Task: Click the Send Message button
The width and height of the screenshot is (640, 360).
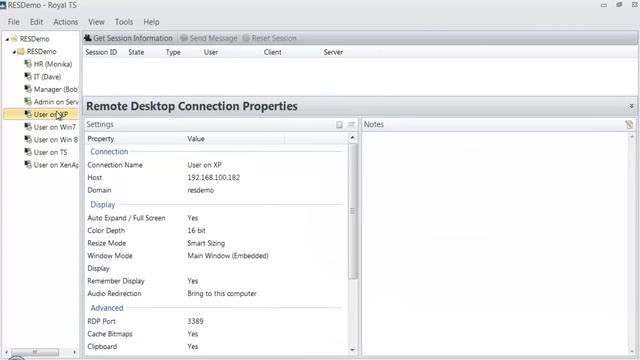Action: click(x=209, y=38)
